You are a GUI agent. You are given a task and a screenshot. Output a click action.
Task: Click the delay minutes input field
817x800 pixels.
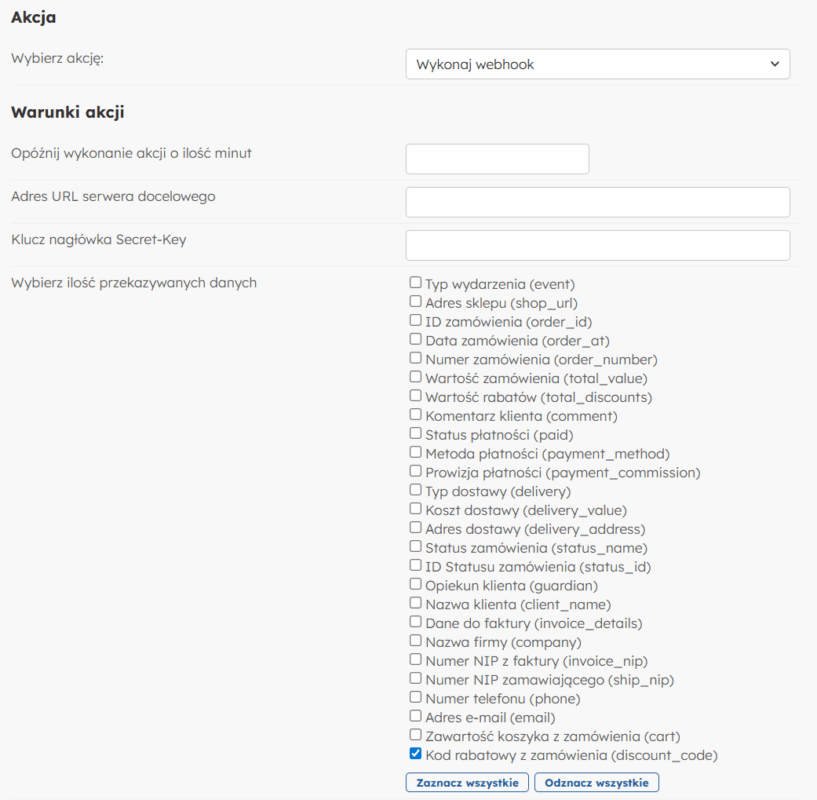pyautogui.click(x=497, y=159)
